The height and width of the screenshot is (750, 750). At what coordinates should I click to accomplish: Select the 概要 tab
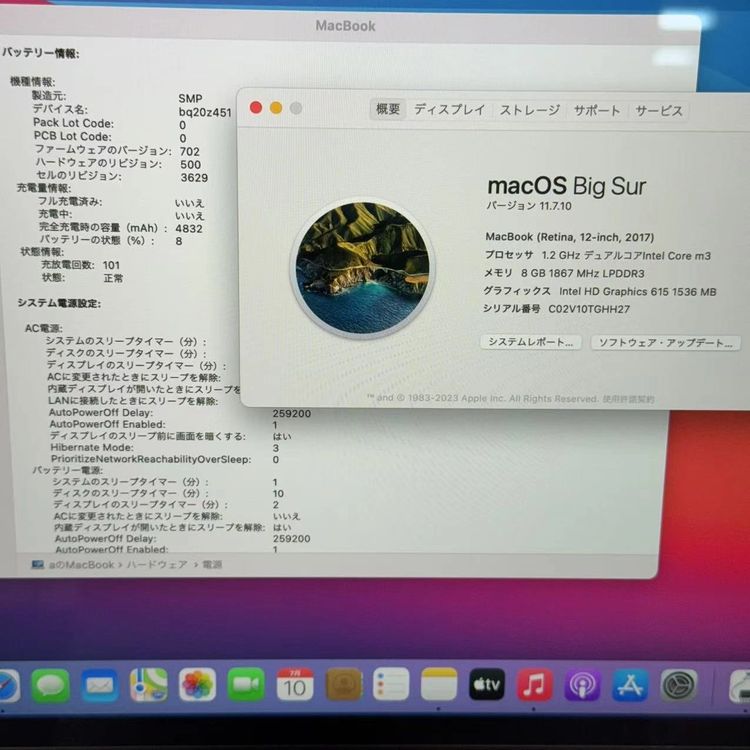[388, 109]
